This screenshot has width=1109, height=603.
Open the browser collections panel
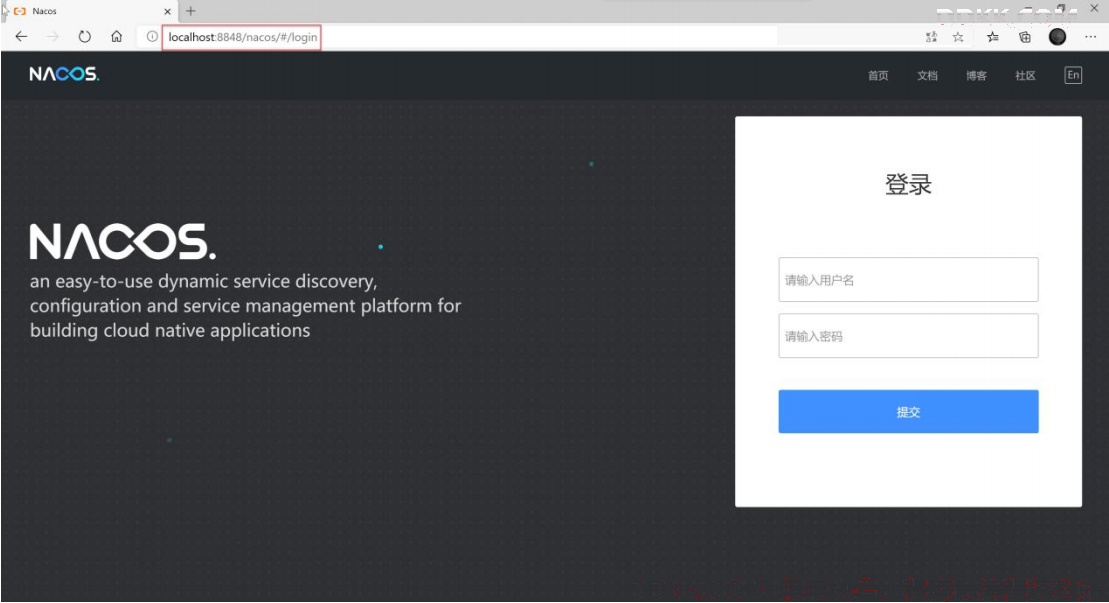(x=1025, y=37)
